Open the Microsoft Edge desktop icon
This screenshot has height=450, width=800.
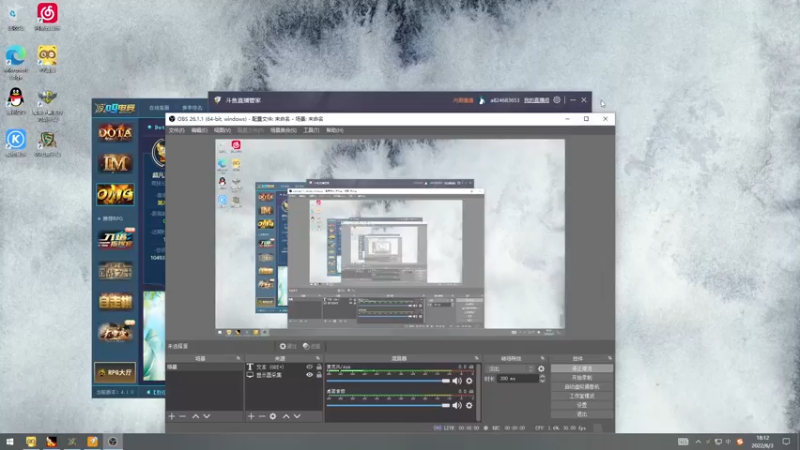pyautogui.click(x=16, y=61)
